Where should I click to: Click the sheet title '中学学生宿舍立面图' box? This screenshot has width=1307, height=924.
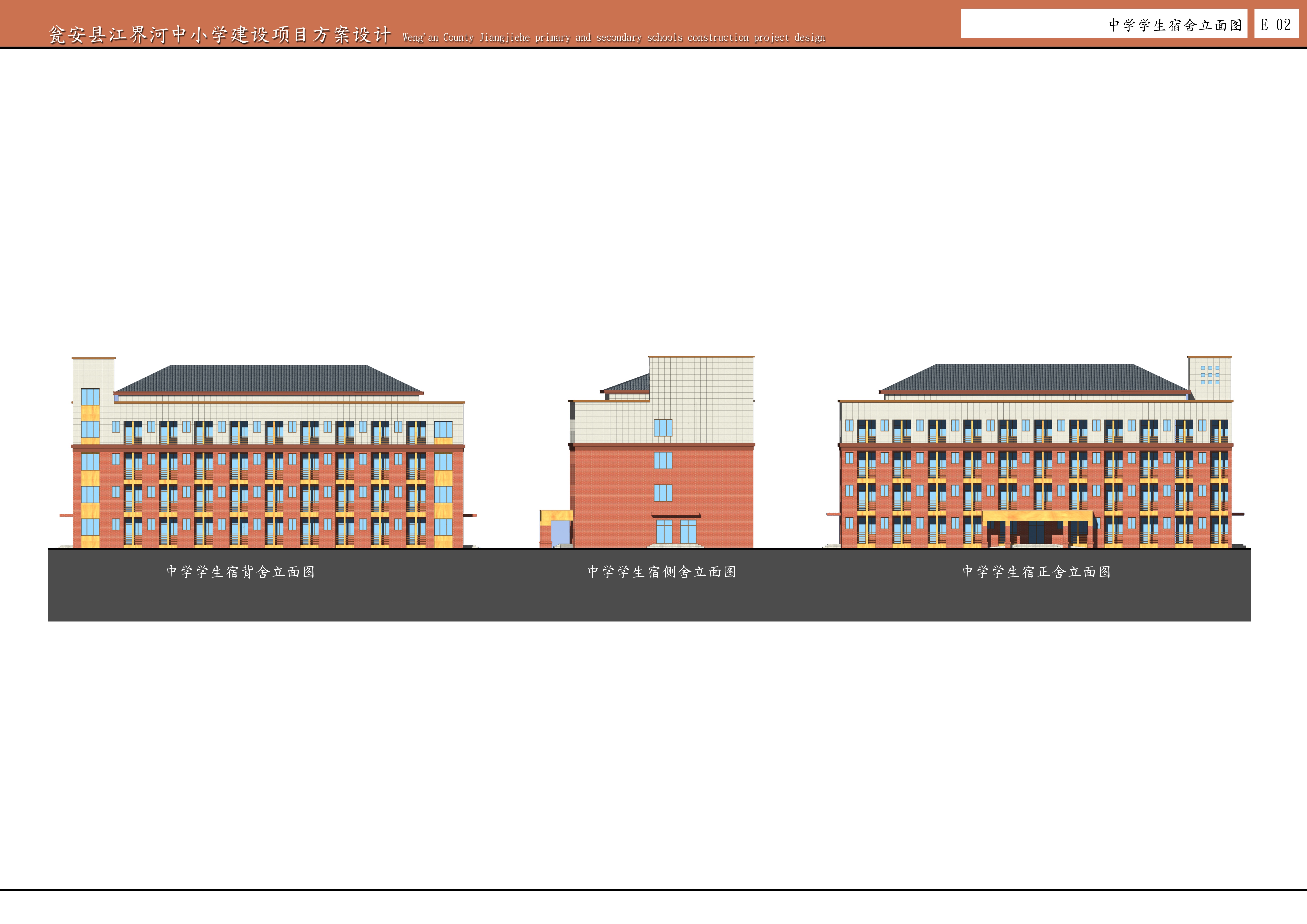click(x=1104, y=23)
